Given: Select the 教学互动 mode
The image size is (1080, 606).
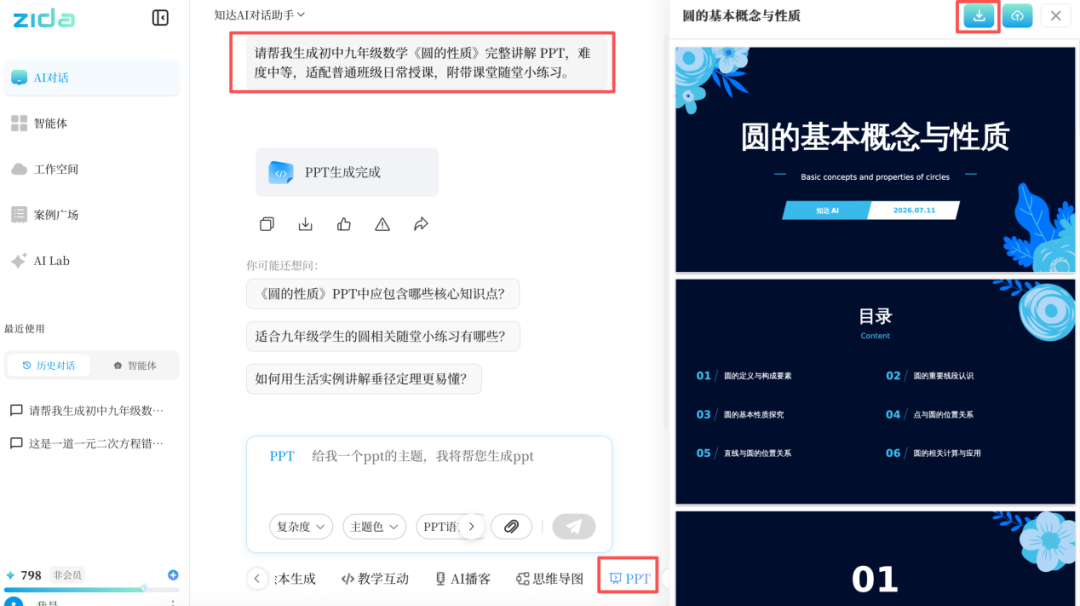Looking at the screenshot, I should [x=375, y=579].
